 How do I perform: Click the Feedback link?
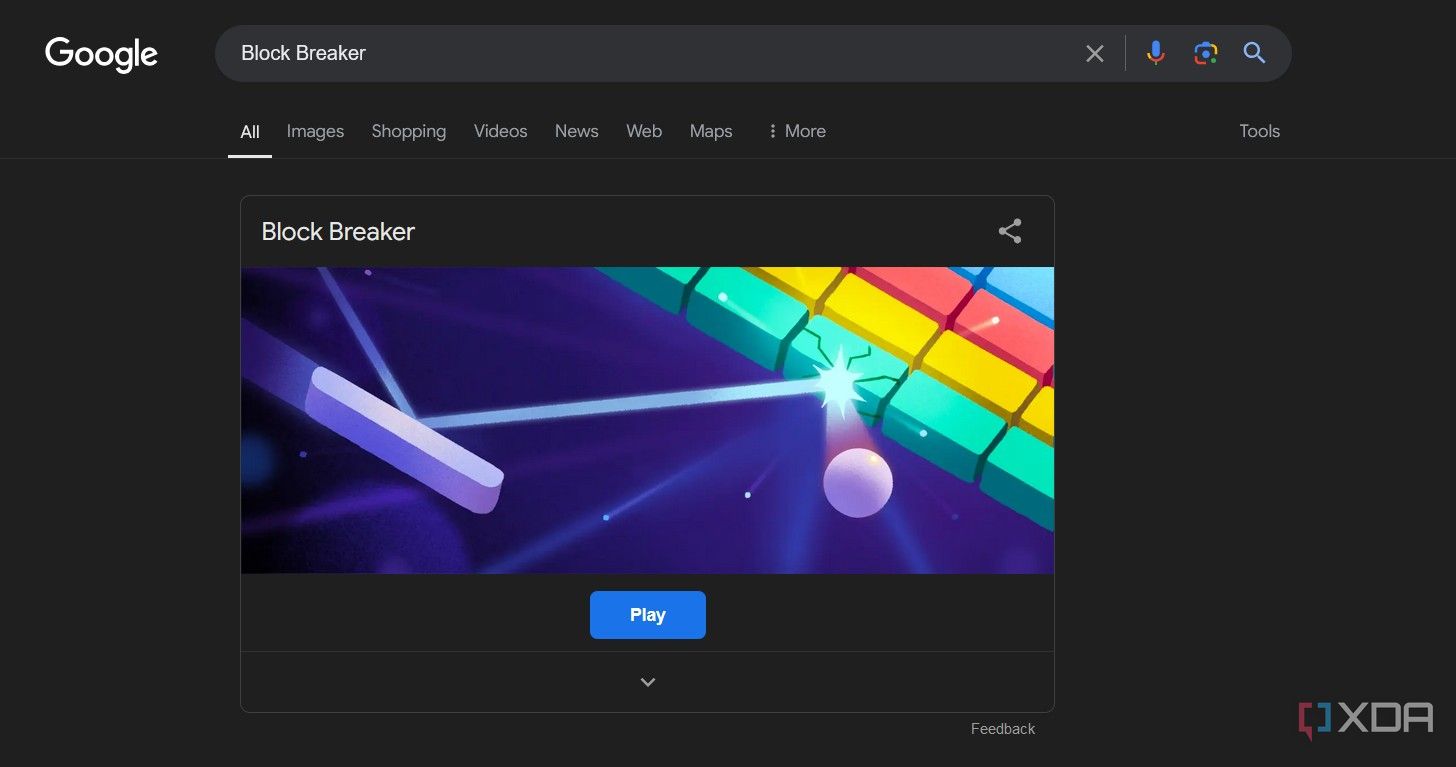[x=1003, y=729]
